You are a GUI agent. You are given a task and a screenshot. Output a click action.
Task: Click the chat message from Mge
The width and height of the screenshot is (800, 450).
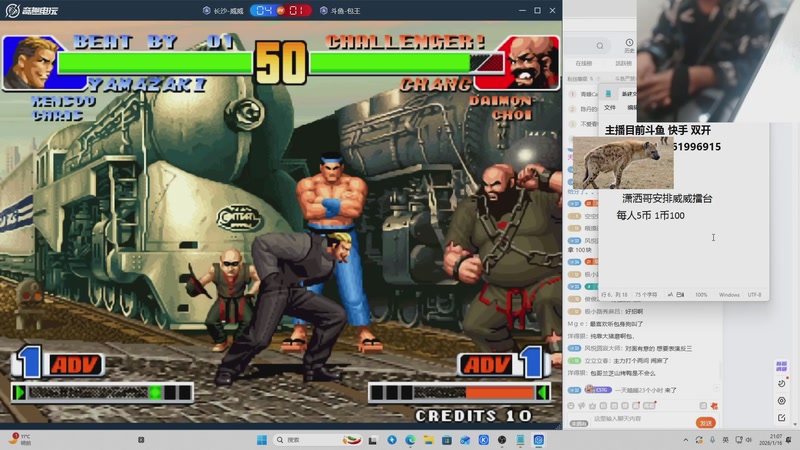605,324
